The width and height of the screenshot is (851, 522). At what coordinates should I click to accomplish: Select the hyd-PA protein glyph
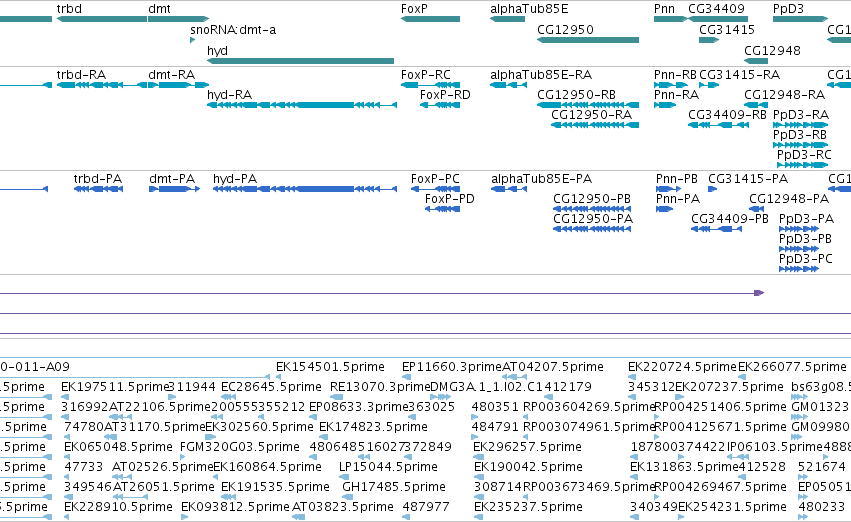coord(305,189)
